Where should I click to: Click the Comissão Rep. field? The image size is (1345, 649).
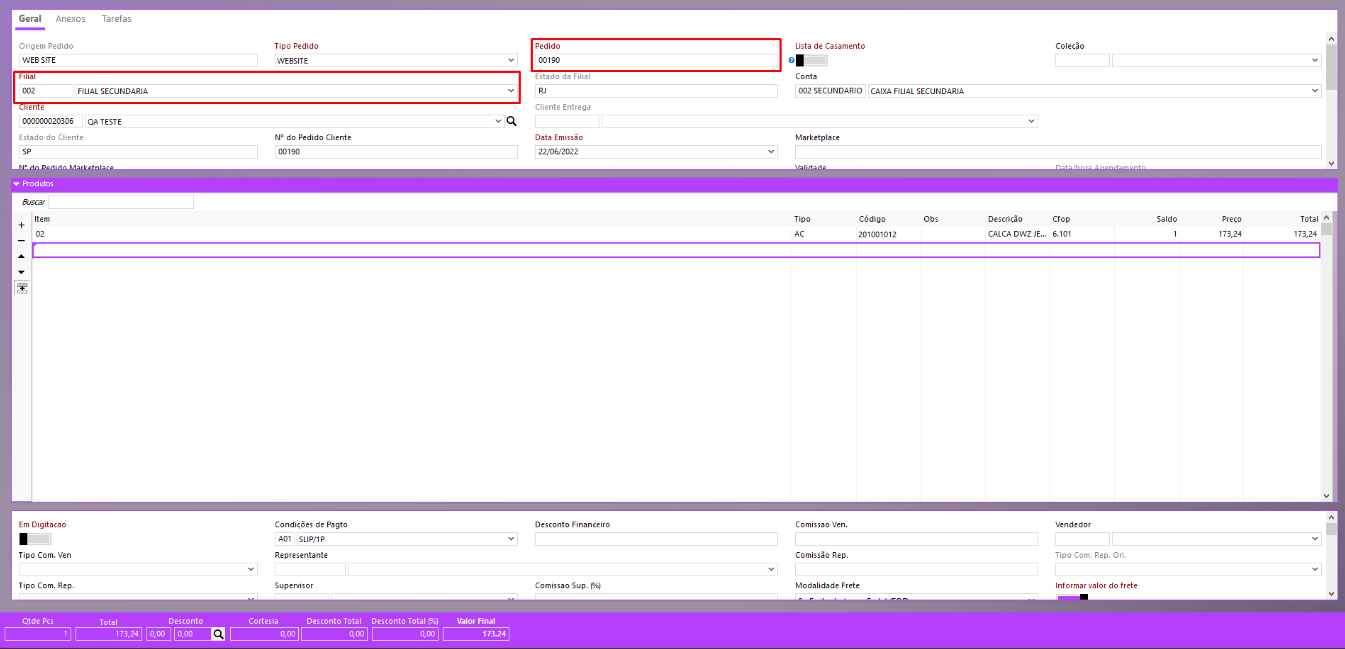pos(917,569)
